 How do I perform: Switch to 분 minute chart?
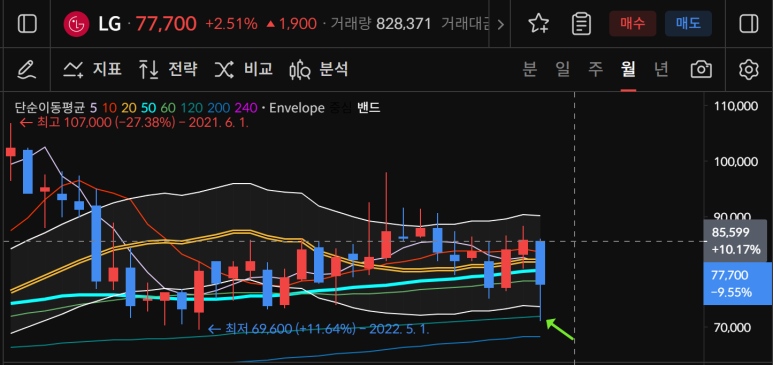click(529, 70)
